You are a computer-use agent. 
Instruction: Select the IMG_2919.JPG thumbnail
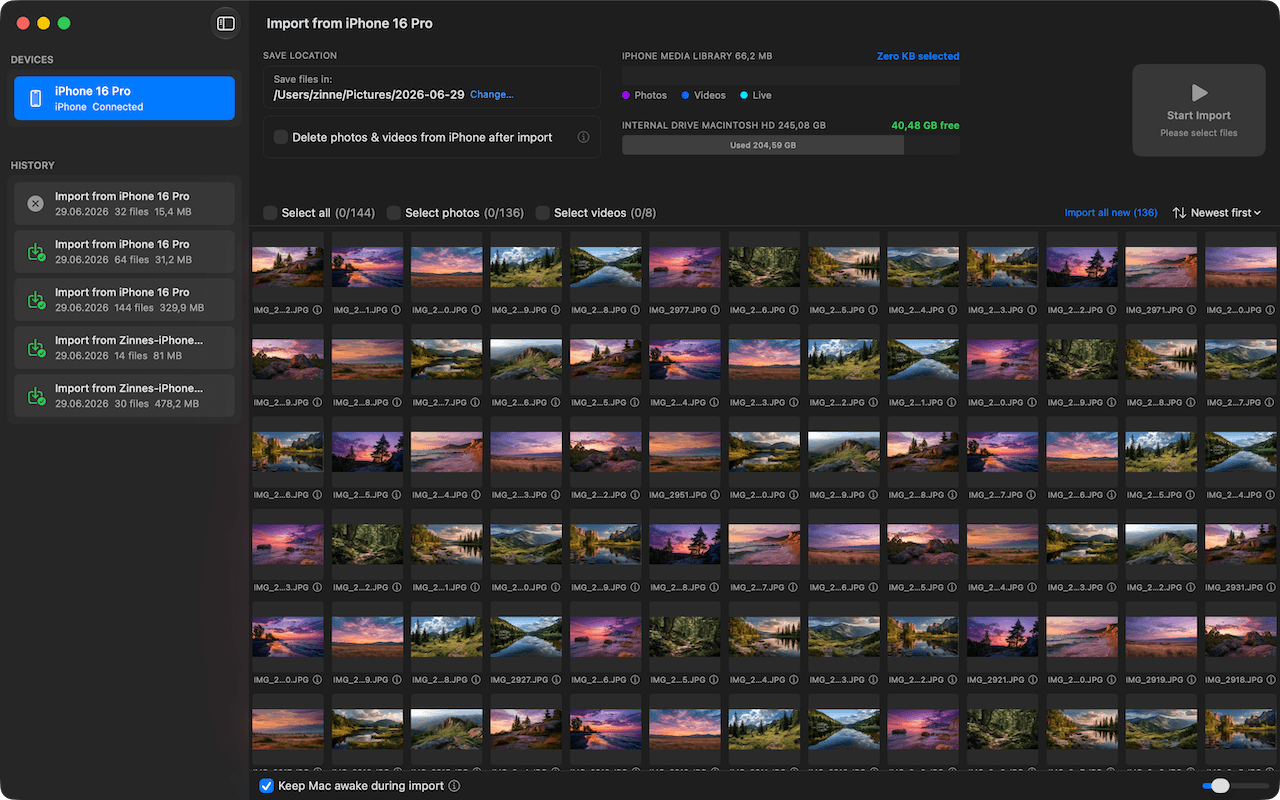point(1161,636)
